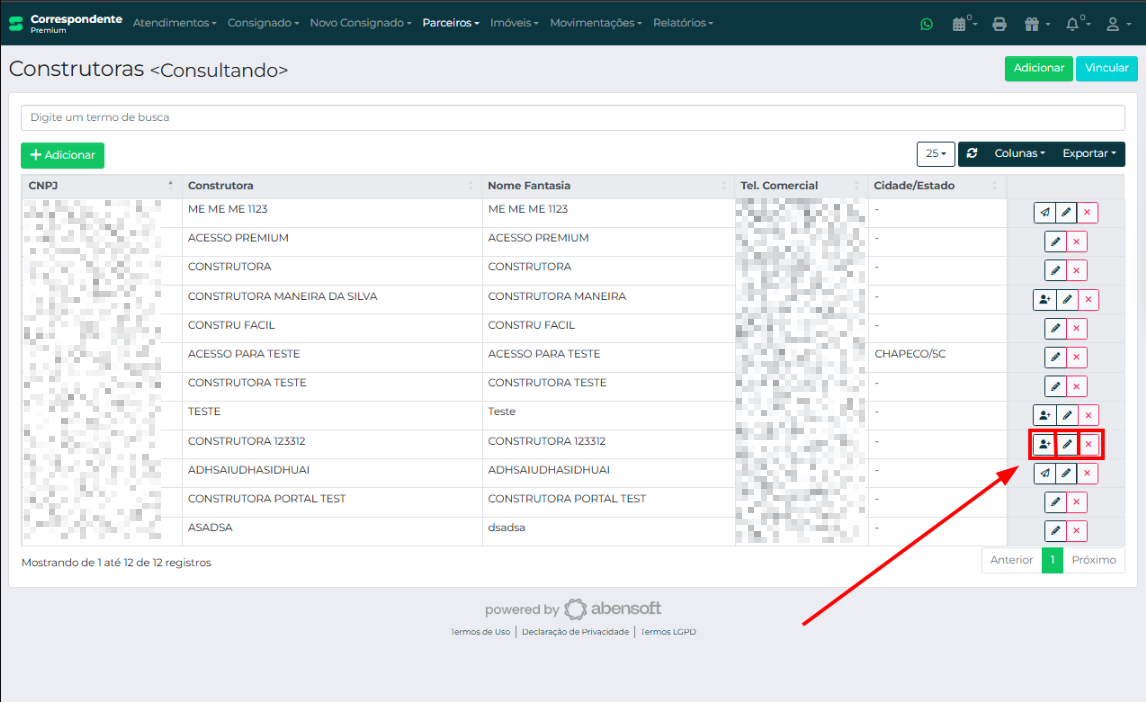Click the refresh icon beside Colunas

pyautogui.click(x=972, y=154)
